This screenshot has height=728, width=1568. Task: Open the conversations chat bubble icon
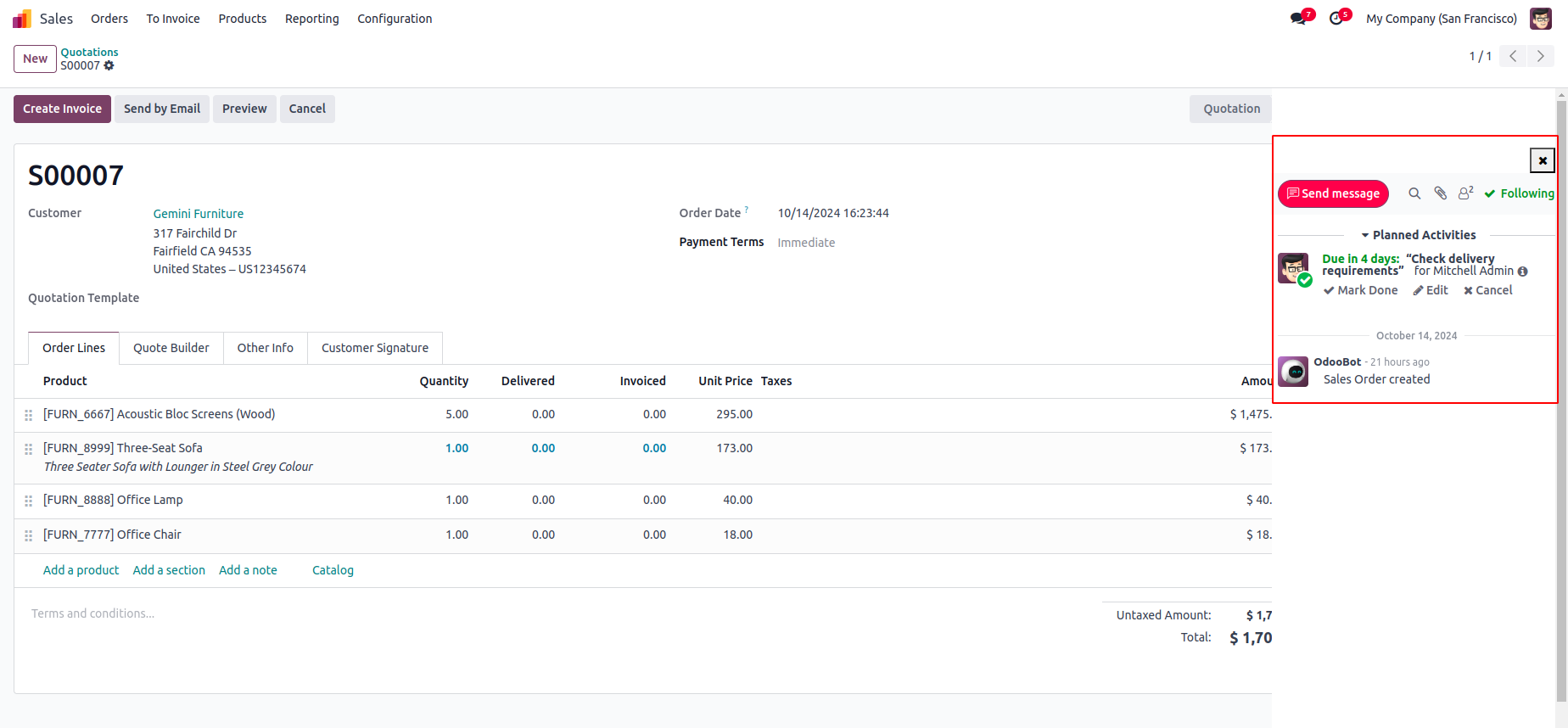[1298, 19]
